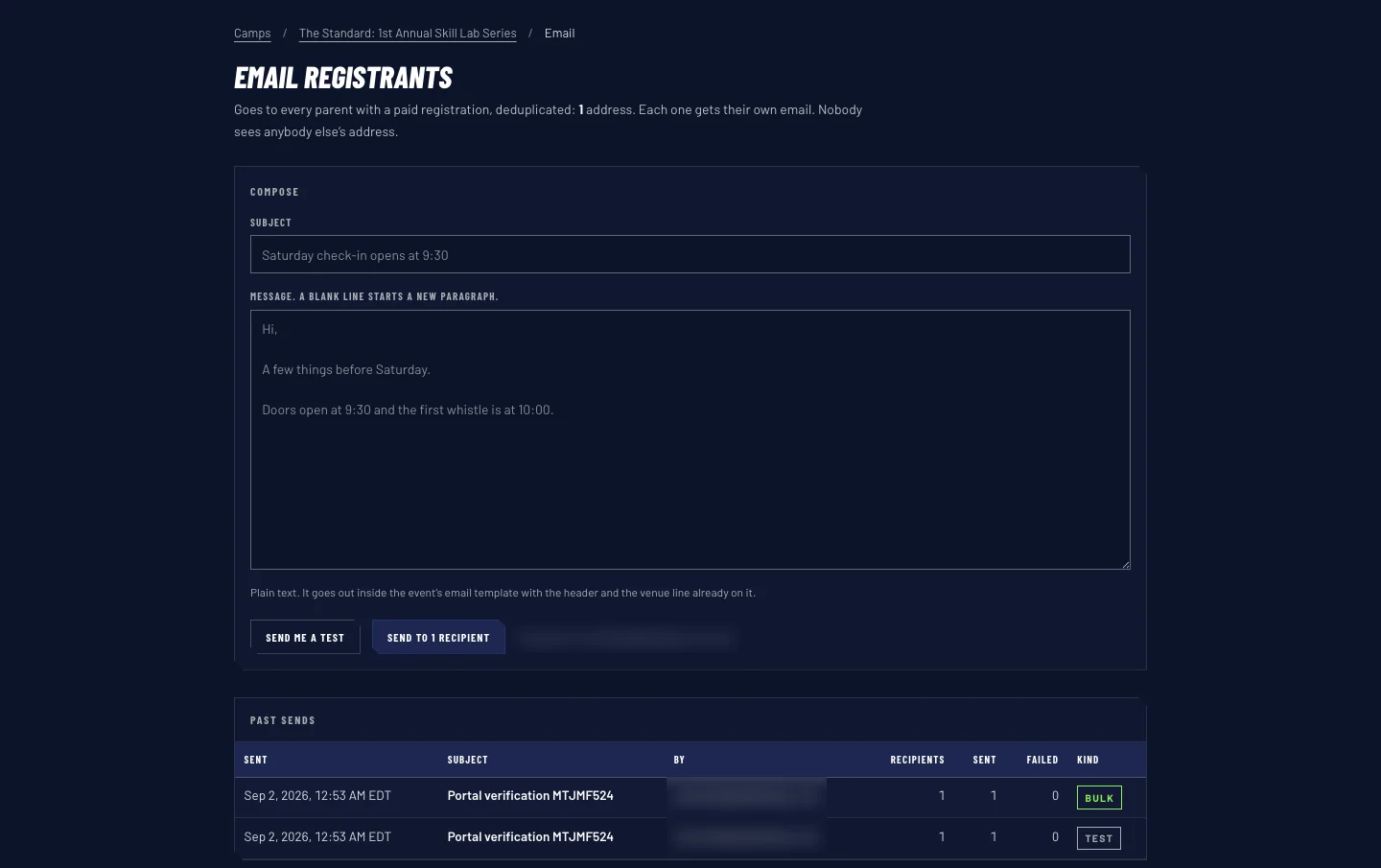This screenshot has height=868, width=1381.
Task: Click the BULK kind badge
Action: pos(1099,798)
